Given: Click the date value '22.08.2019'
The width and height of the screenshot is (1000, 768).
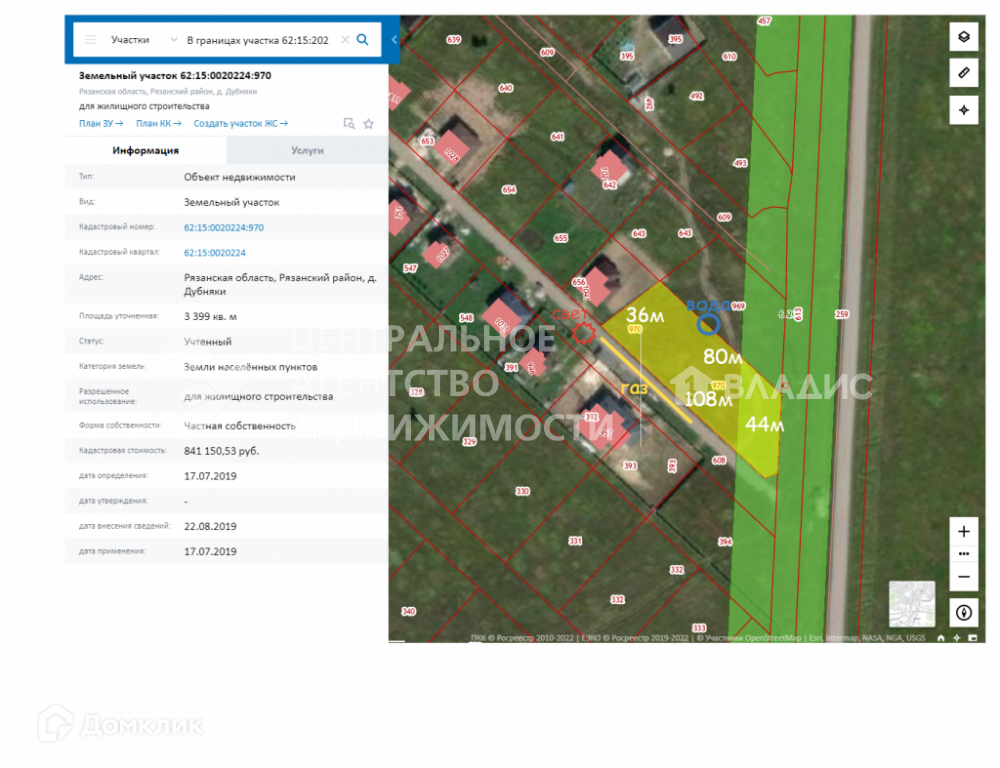Looking at the screenshot, I should (210, 526).
